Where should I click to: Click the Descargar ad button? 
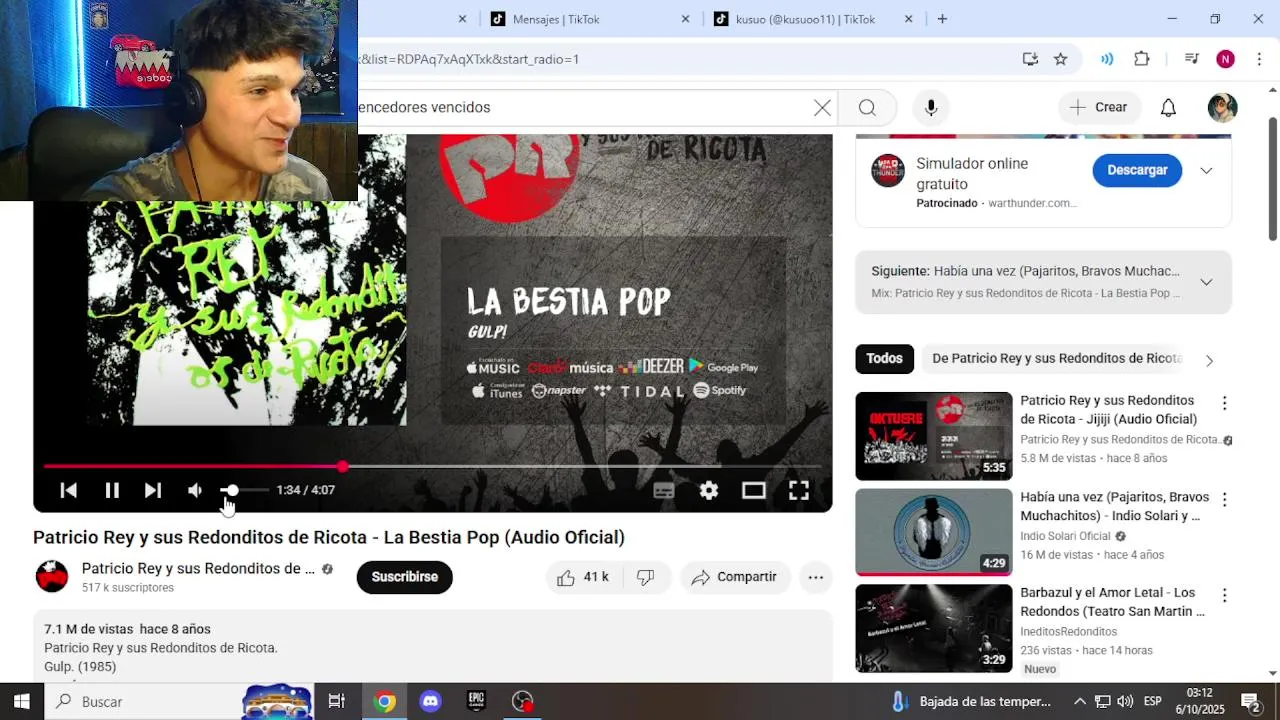pyautogui.click(x=1137, y=170)
